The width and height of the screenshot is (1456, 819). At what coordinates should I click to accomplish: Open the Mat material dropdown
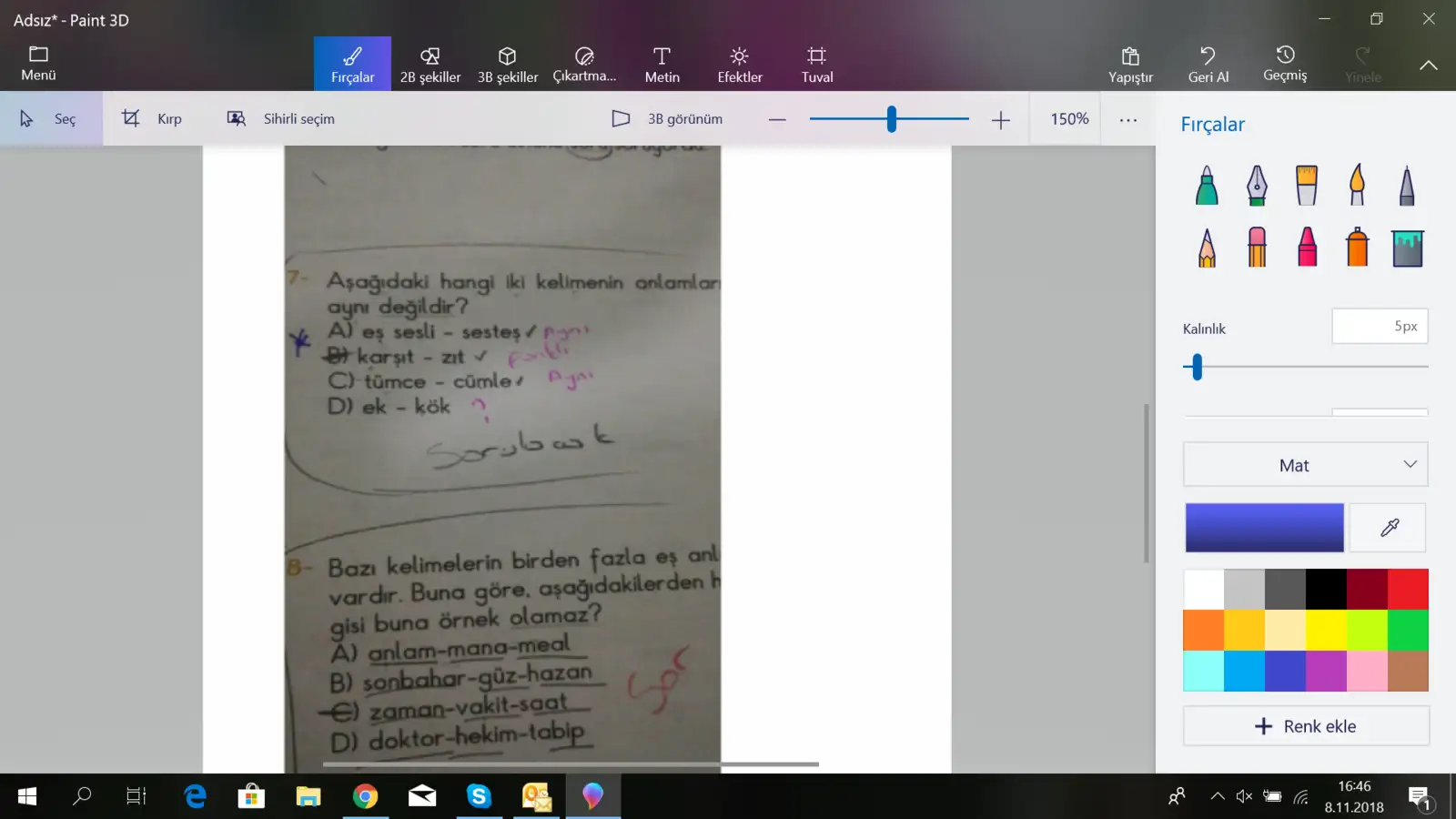pos(1305,465)
